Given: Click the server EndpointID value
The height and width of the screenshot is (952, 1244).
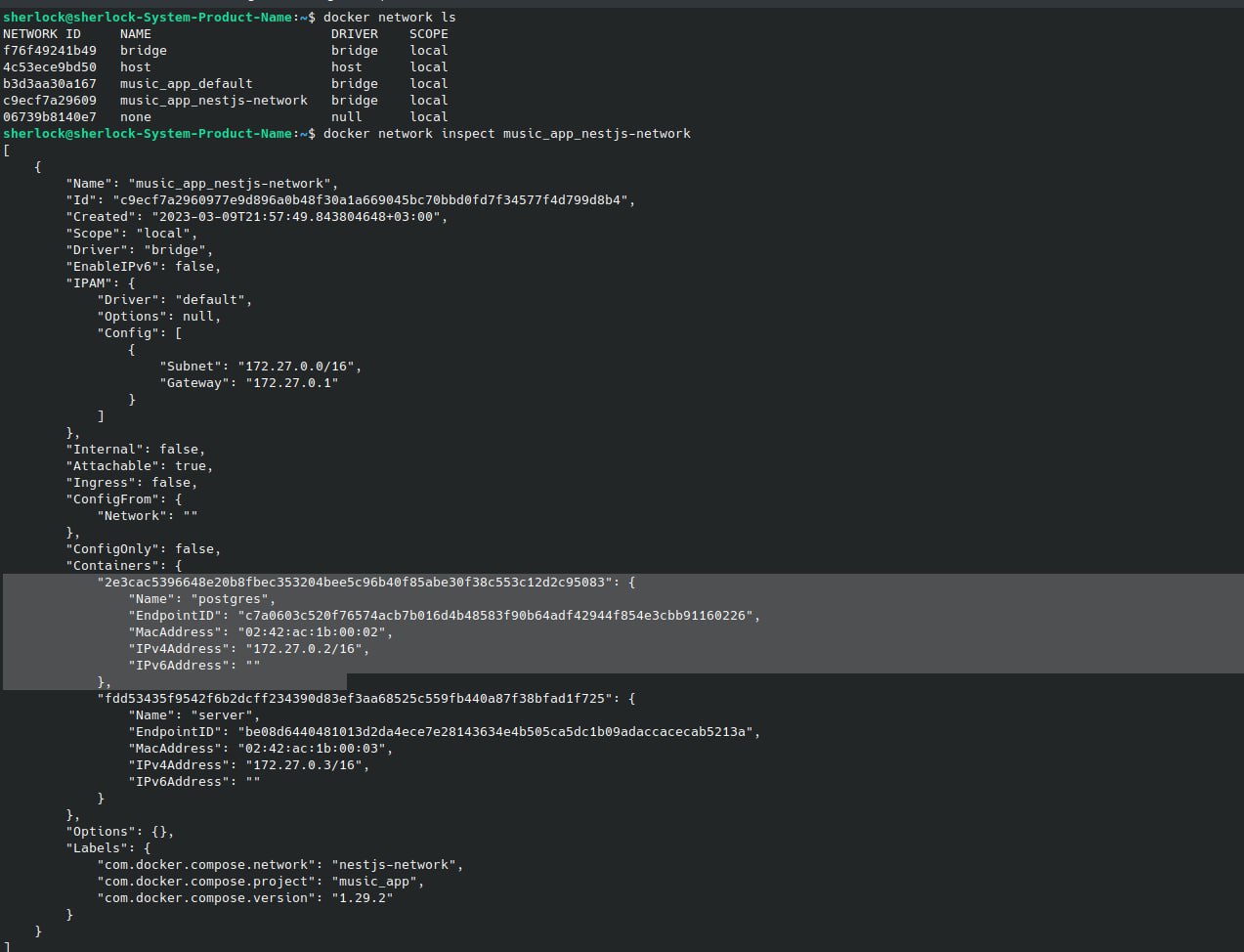Looking at the screenshot, I should coord(498,731).
